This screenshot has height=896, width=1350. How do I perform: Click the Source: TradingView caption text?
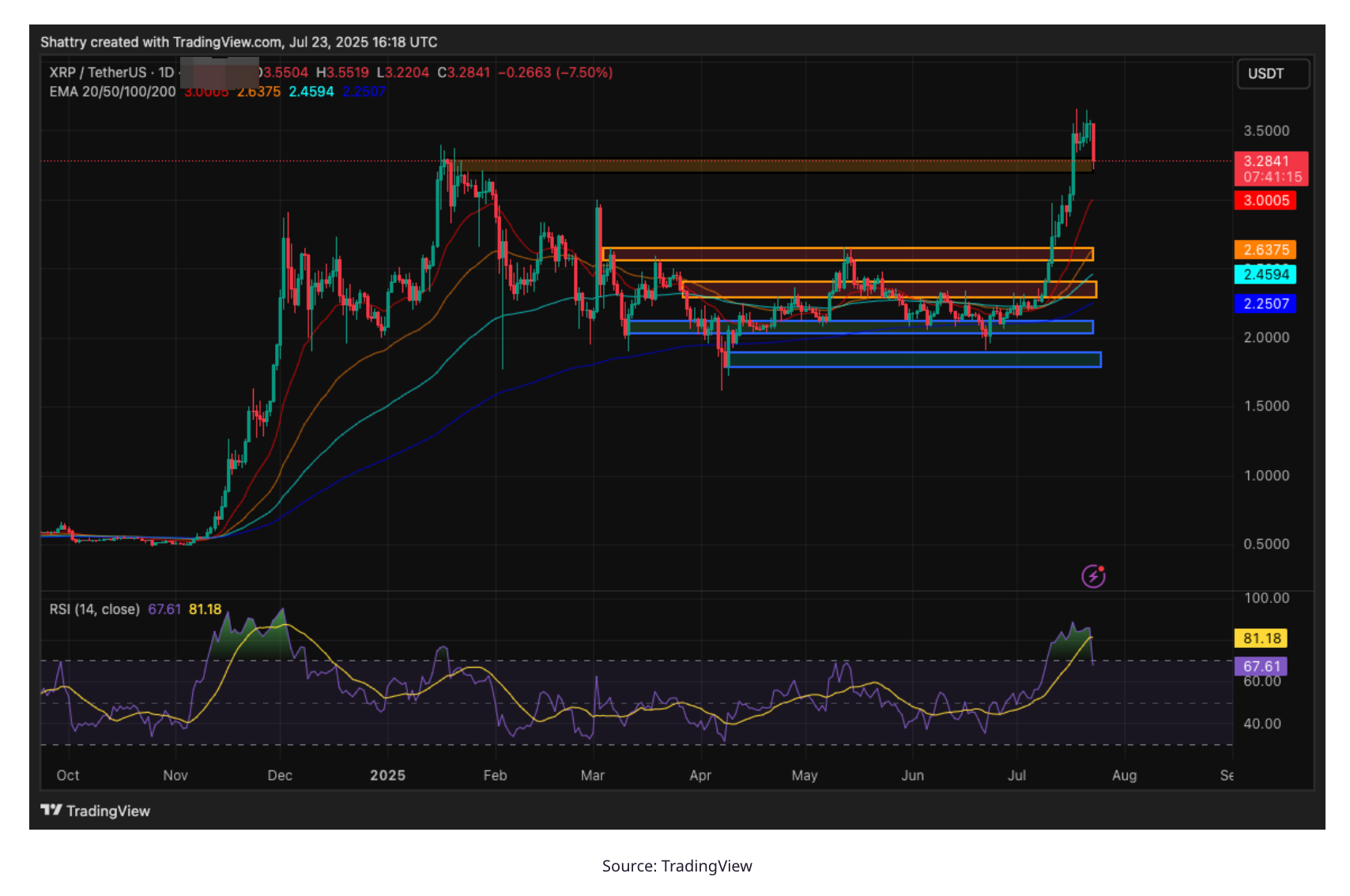pos(677,866)
